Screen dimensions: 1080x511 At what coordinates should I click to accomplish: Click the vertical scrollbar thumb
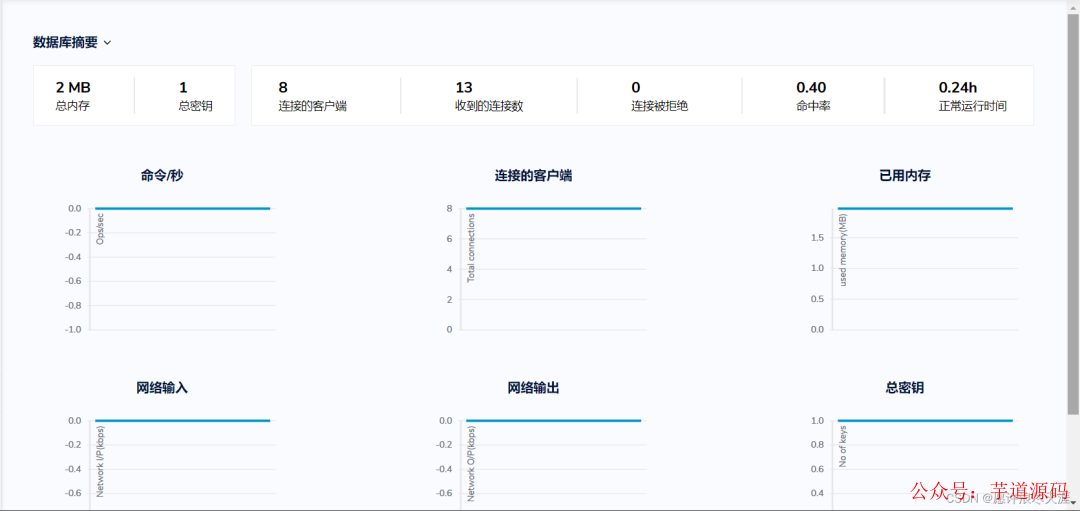1073,213
